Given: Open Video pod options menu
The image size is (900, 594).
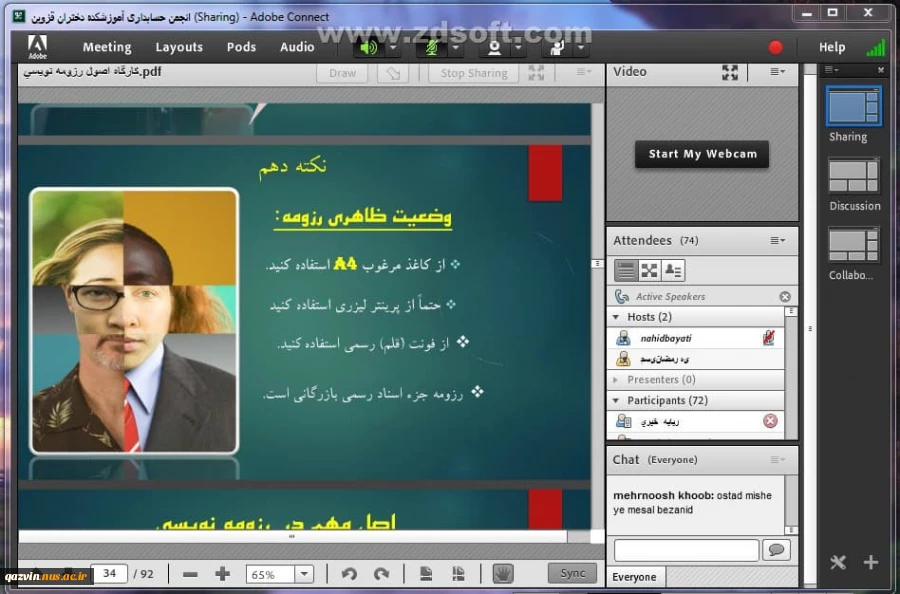Looking at the screenshot, I should click(x=778, y=72).
